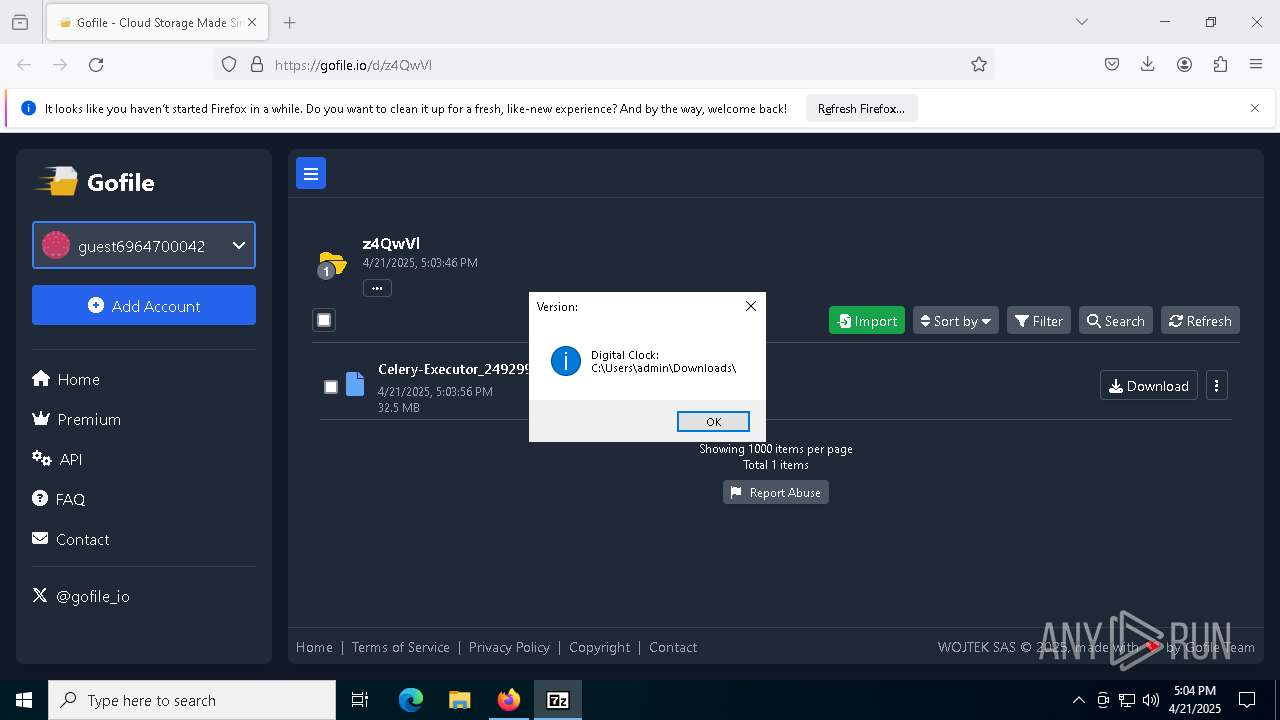The image size is (1280, 720).
Task: Click Report Abuse button
Action: point(776,492)
